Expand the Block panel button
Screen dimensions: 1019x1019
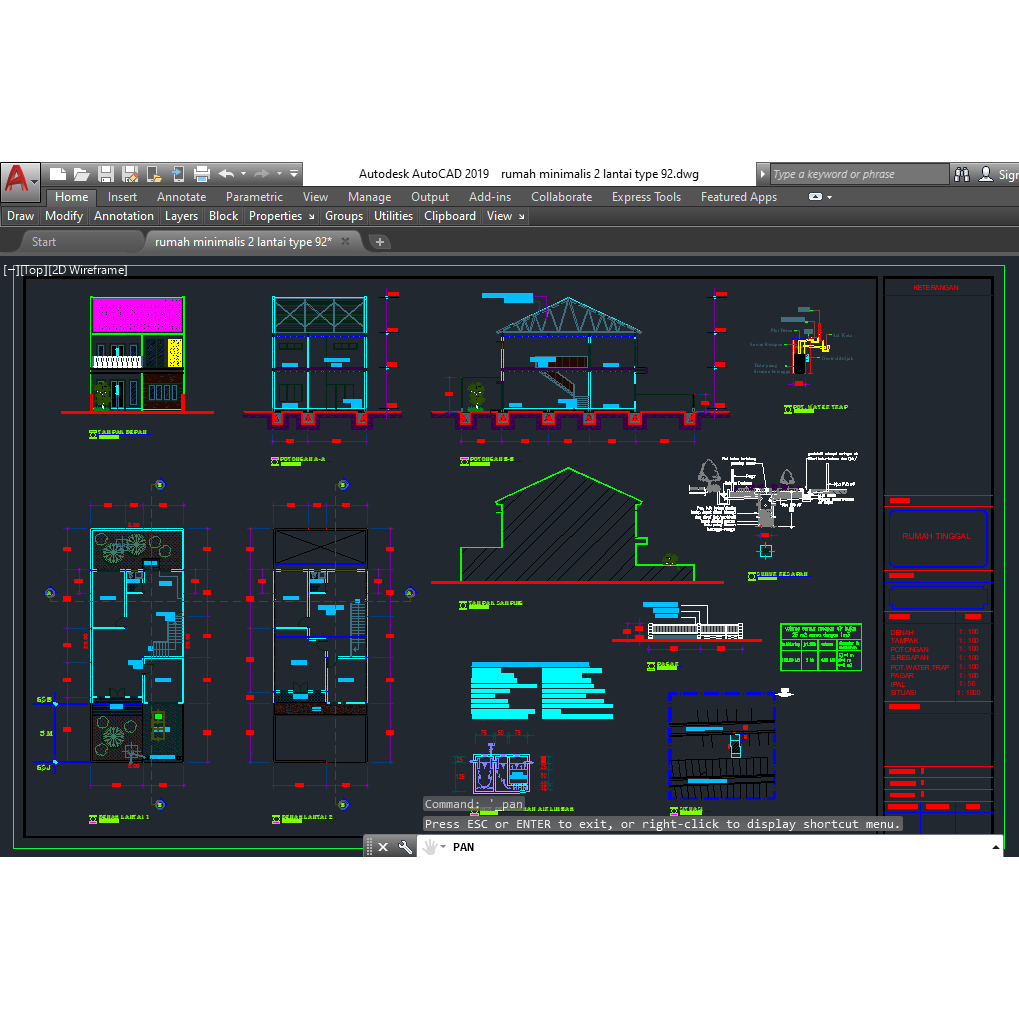pyautogui.click(x=224, y=216)
